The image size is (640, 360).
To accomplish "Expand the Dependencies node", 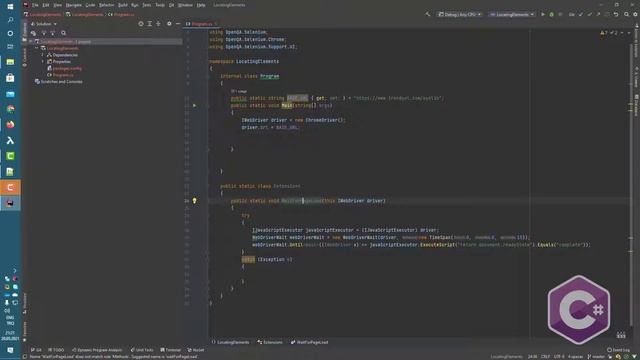I will 43,55.
